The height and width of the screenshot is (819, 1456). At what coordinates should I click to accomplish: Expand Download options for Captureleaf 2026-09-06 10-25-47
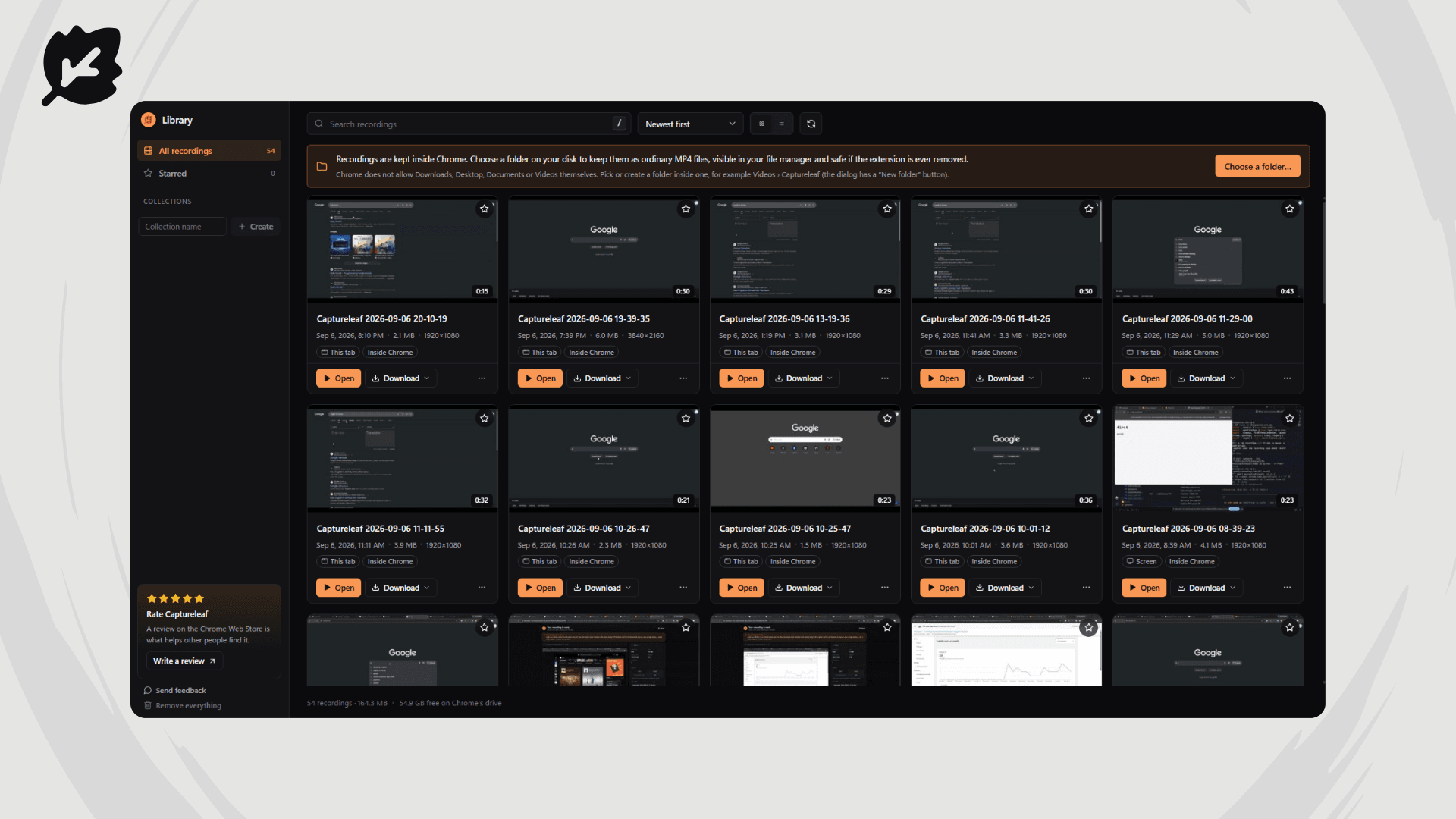pos(804,588)
